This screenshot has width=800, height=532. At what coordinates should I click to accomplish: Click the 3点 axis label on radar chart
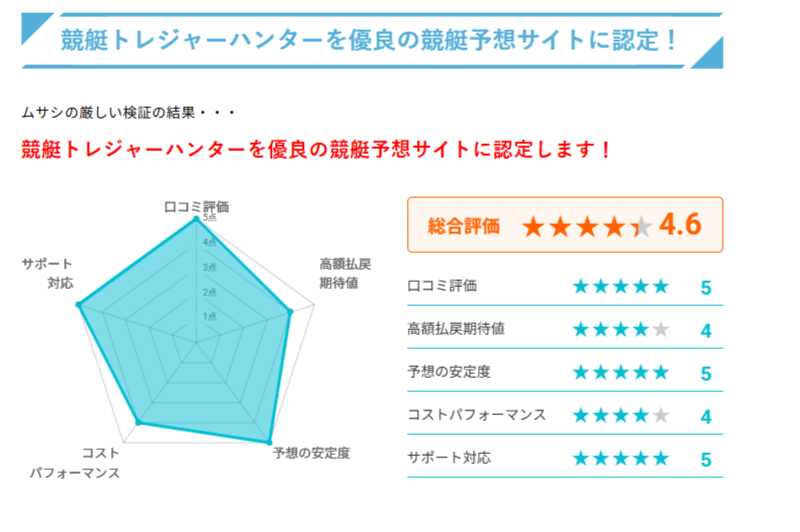(209, 267)
